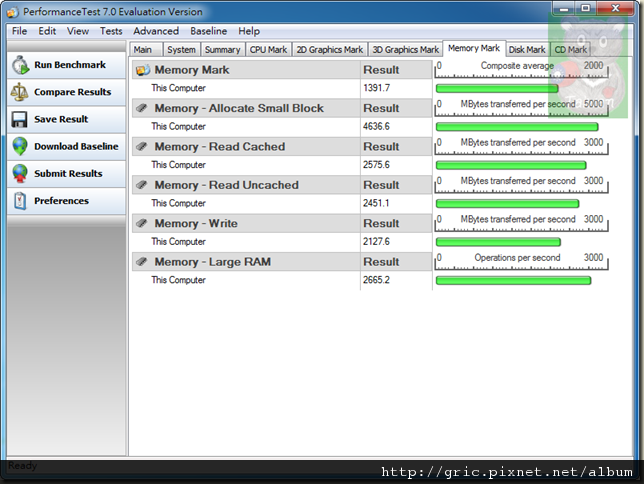Click the Memory Write chip icon
This screenshot has height=484, width=644.
pos(142,224)
